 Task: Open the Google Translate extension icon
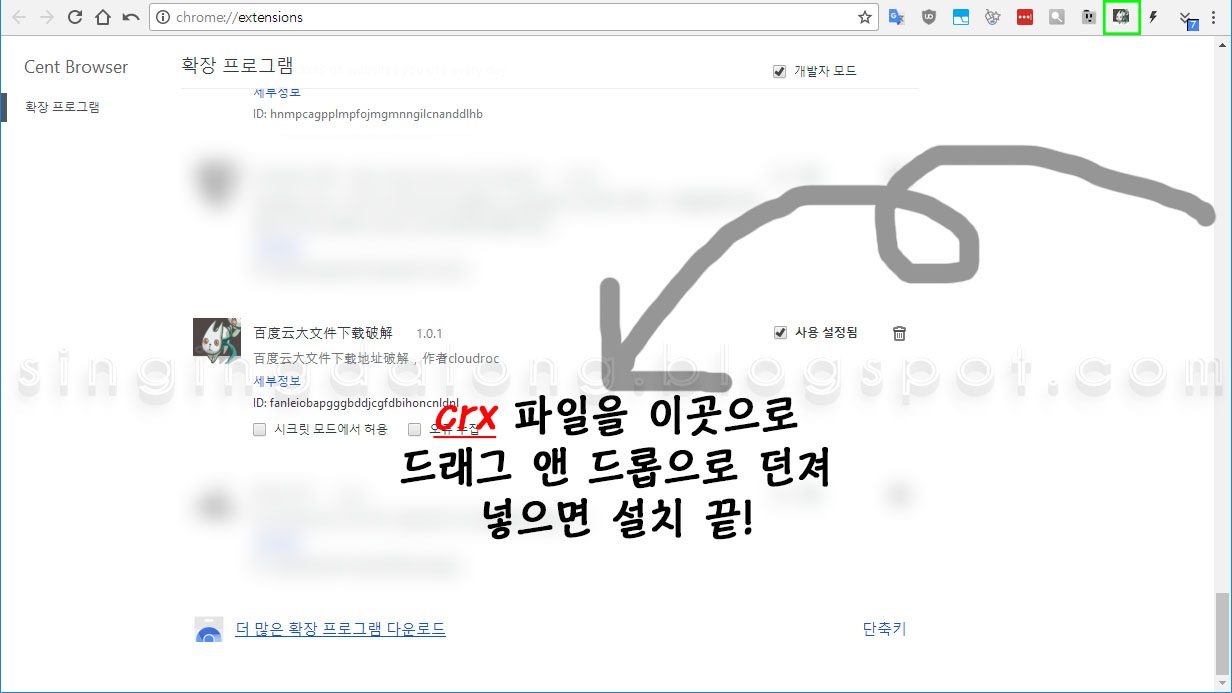[x=897, y=17]
